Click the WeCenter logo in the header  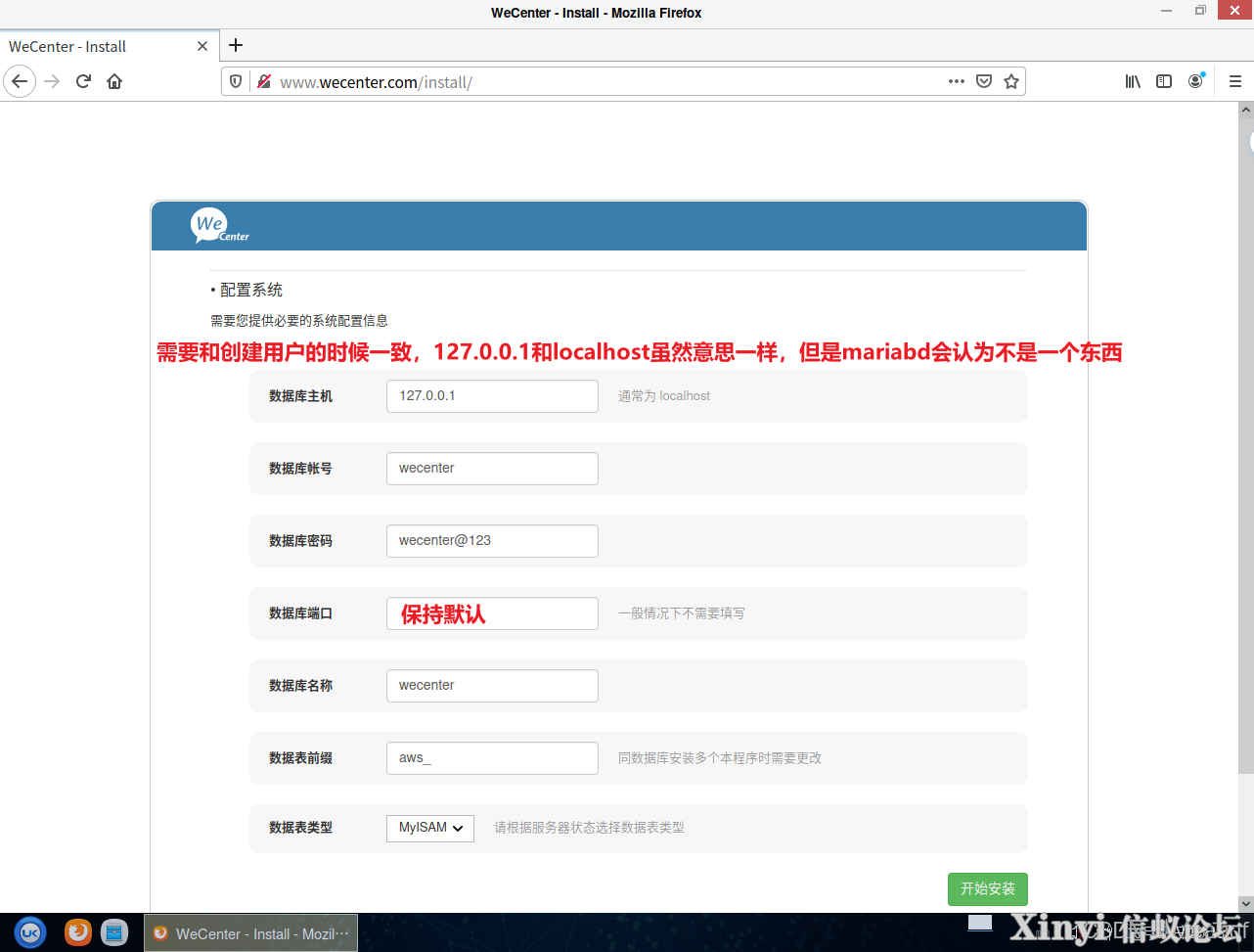(220, 225)
